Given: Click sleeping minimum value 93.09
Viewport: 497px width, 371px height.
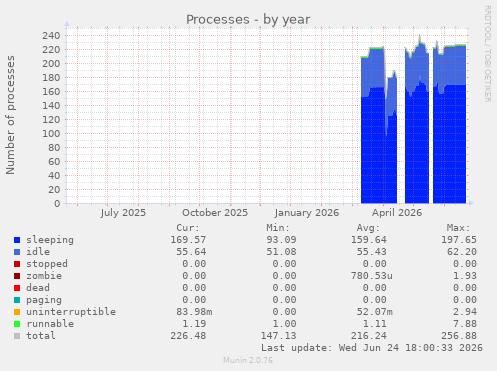Looking at the screenshot, I should click(281, 240).
